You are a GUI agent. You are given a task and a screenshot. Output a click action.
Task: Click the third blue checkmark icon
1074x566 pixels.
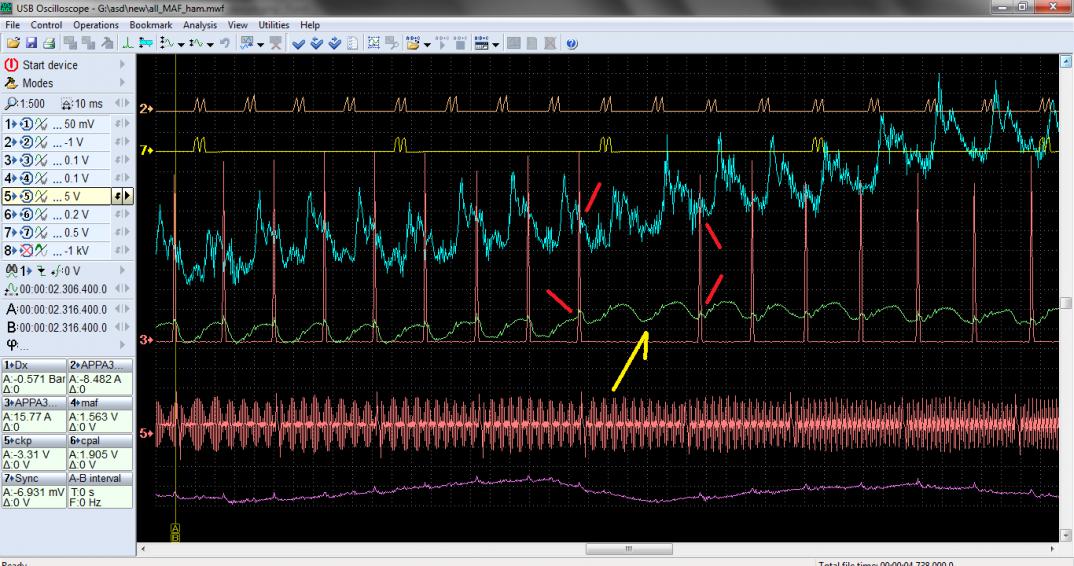[x=334, y=44]
